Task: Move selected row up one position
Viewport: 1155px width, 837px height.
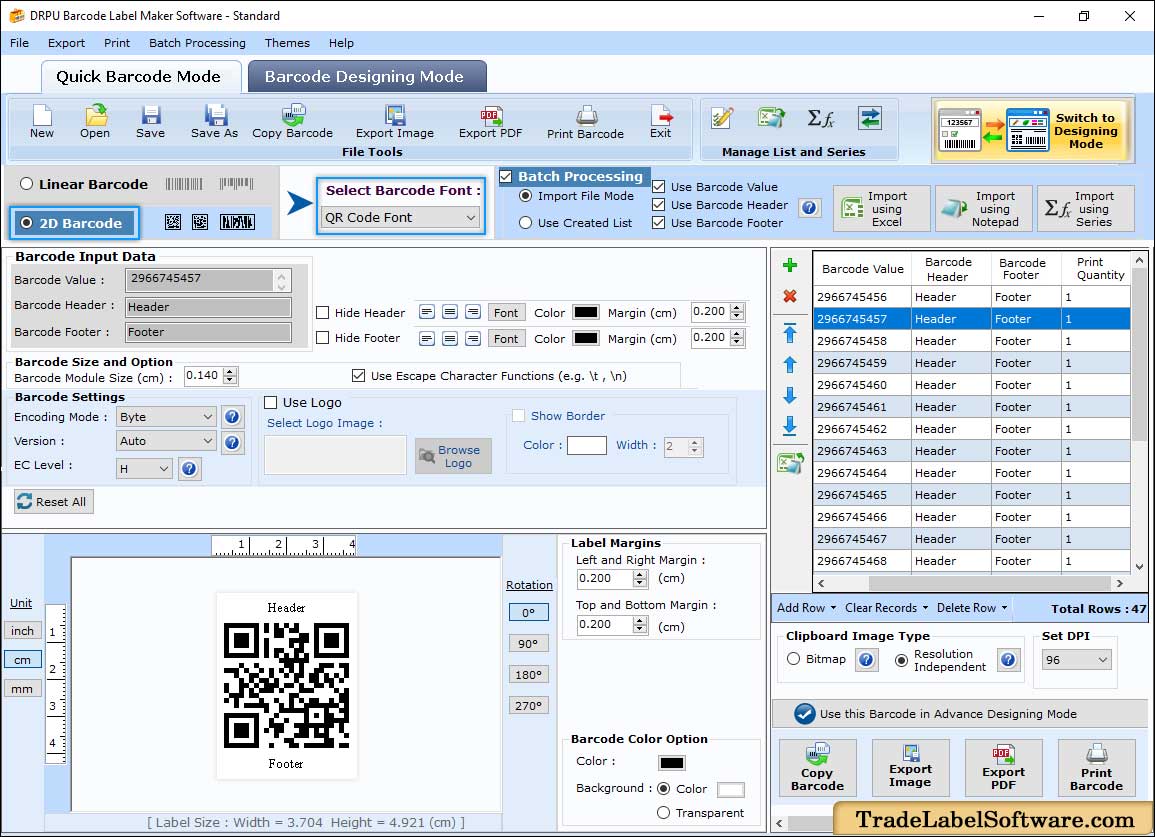Action: (790, 365)
